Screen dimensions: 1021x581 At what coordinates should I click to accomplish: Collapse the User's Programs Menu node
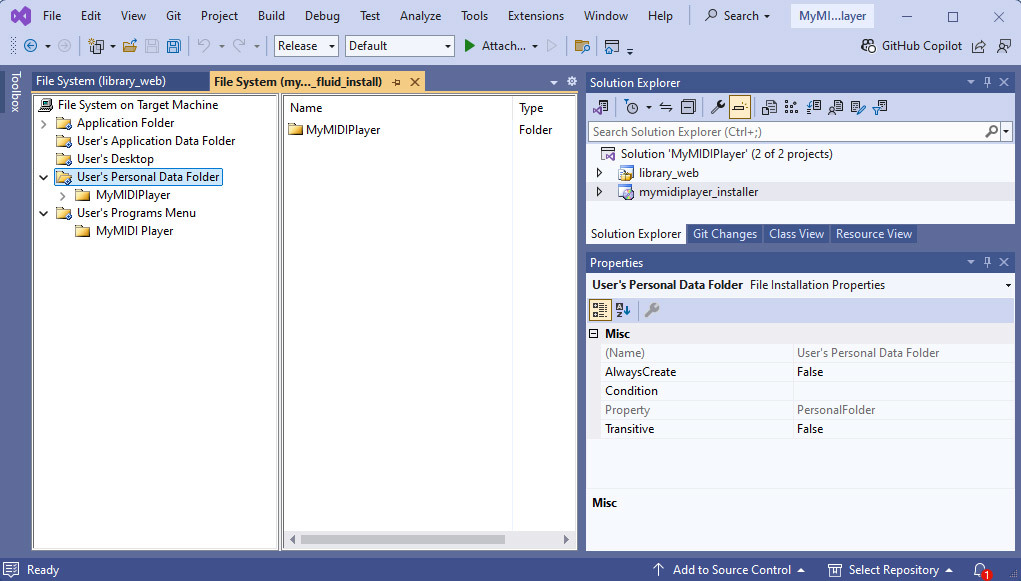44,213
